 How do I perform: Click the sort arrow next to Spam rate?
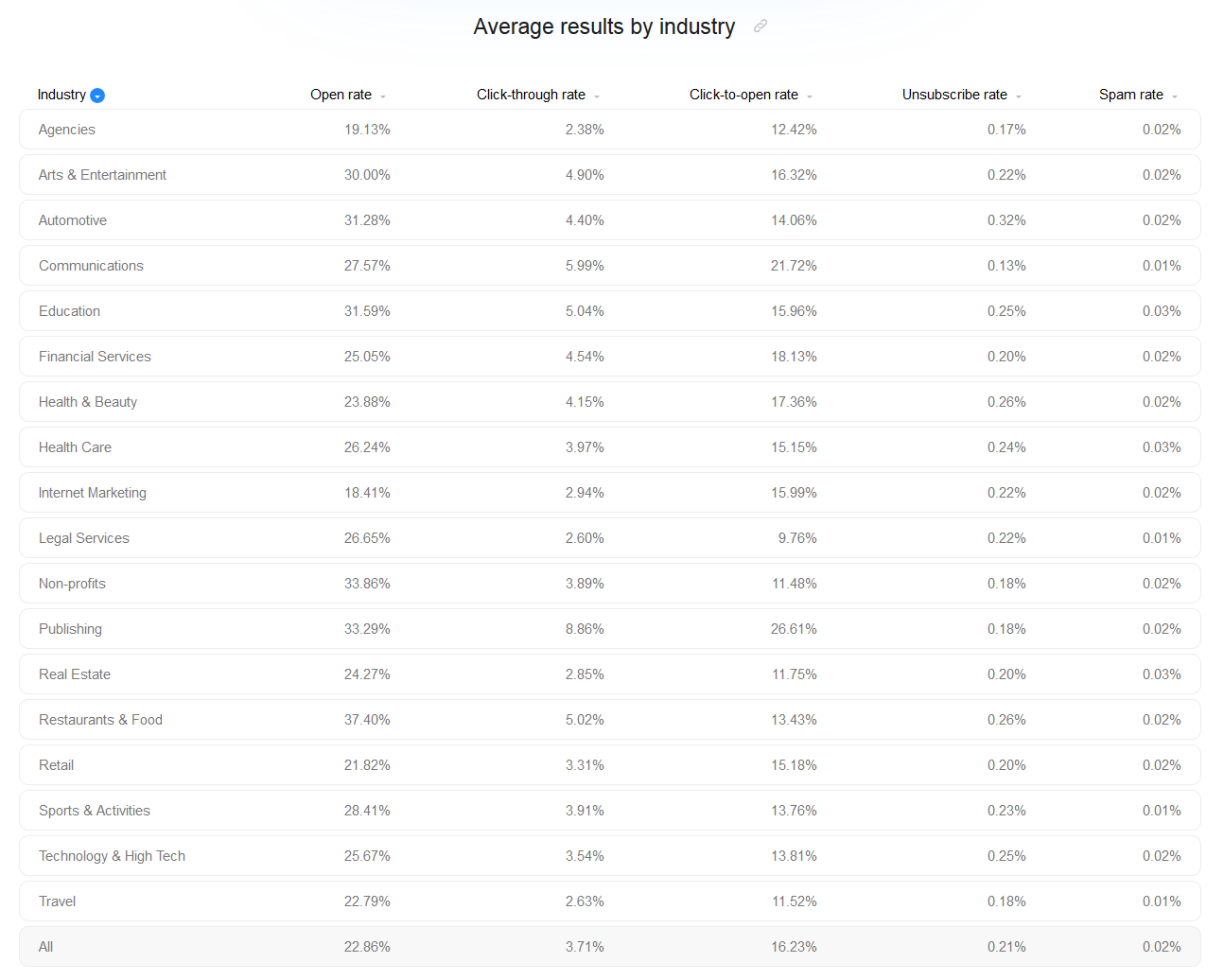pyautogui.click(x=1175, y=96)
